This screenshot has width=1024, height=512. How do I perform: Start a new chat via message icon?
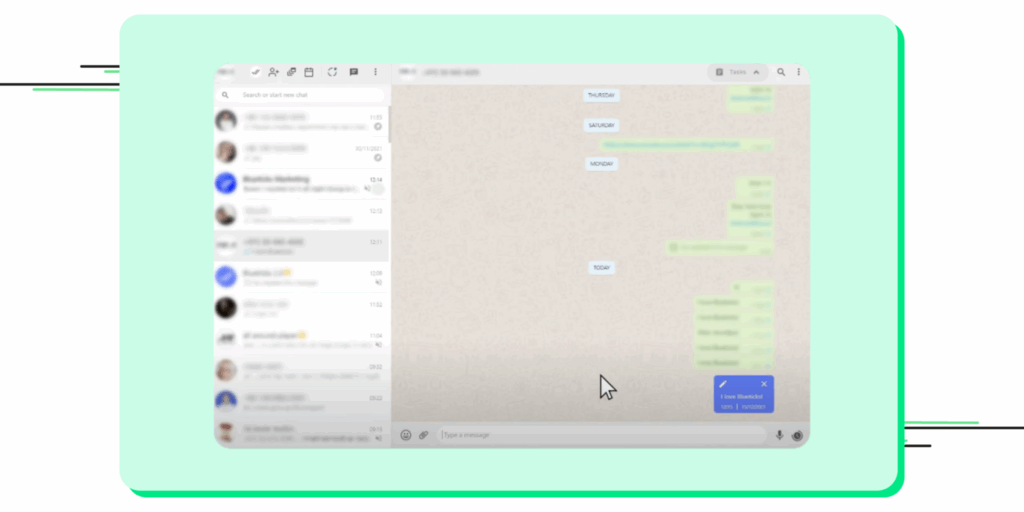(353, 72)
